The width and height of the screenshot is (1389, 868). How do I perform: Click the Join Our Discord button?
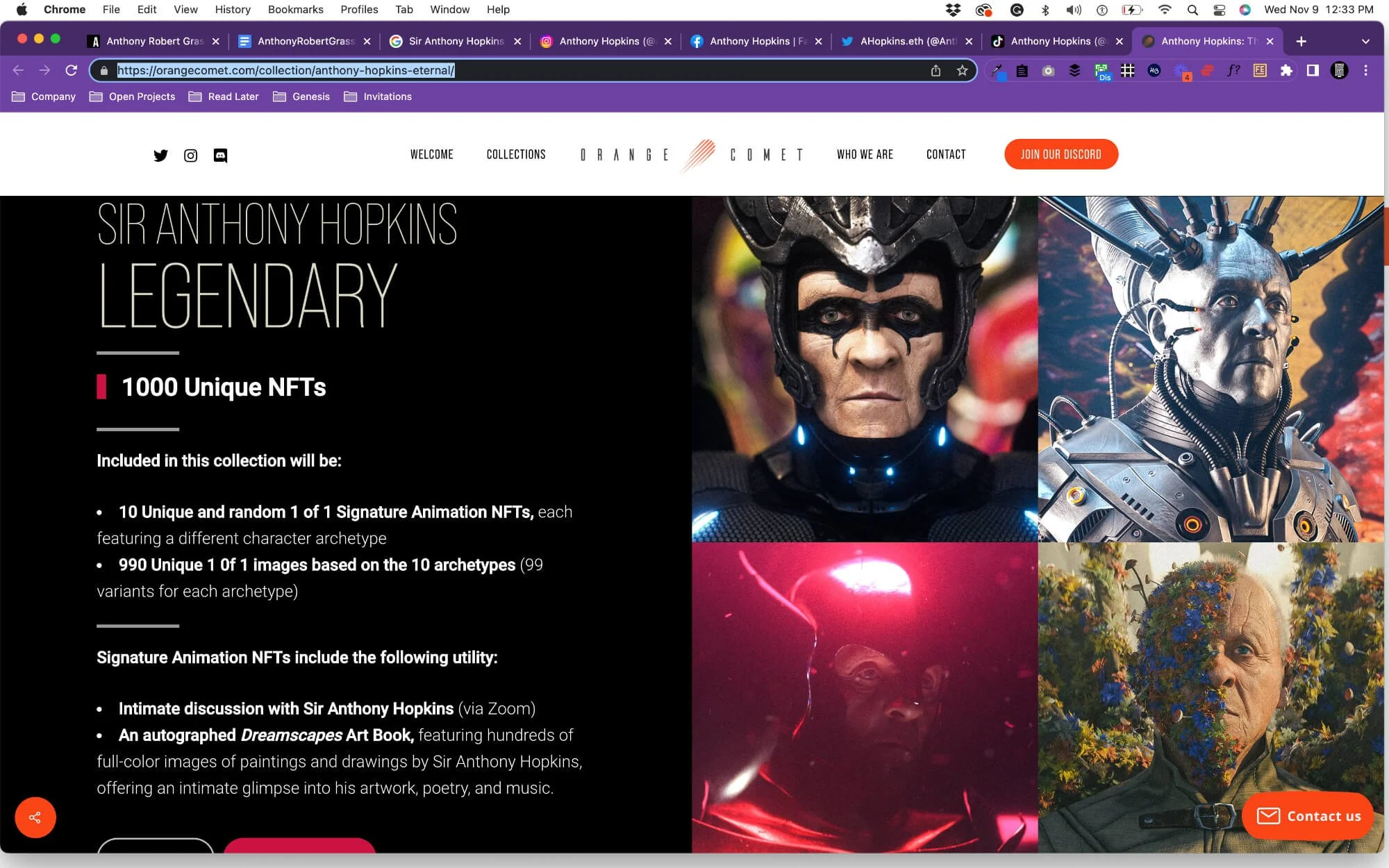pos(1061,154)
